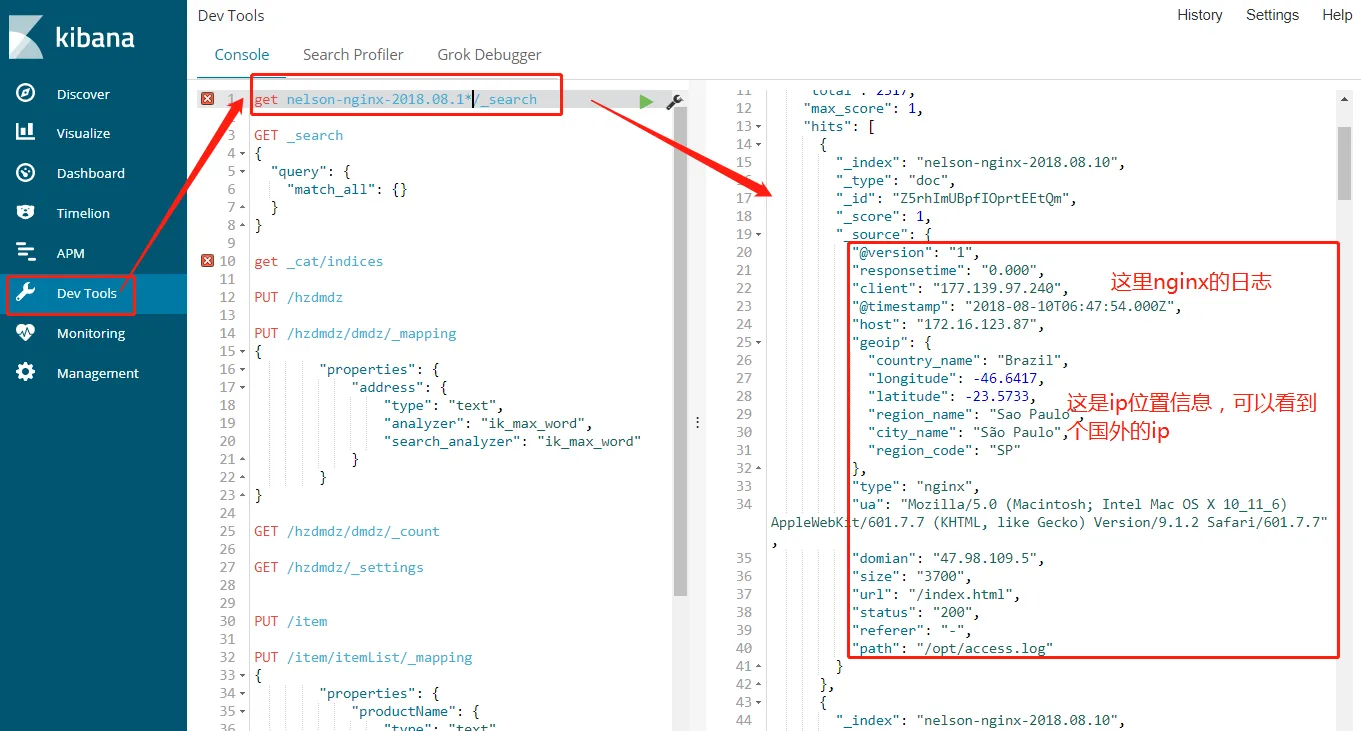Open Monitoring heartbeat icon in sidebar
The image size is (1361, 731).
[x=26, y=333]
